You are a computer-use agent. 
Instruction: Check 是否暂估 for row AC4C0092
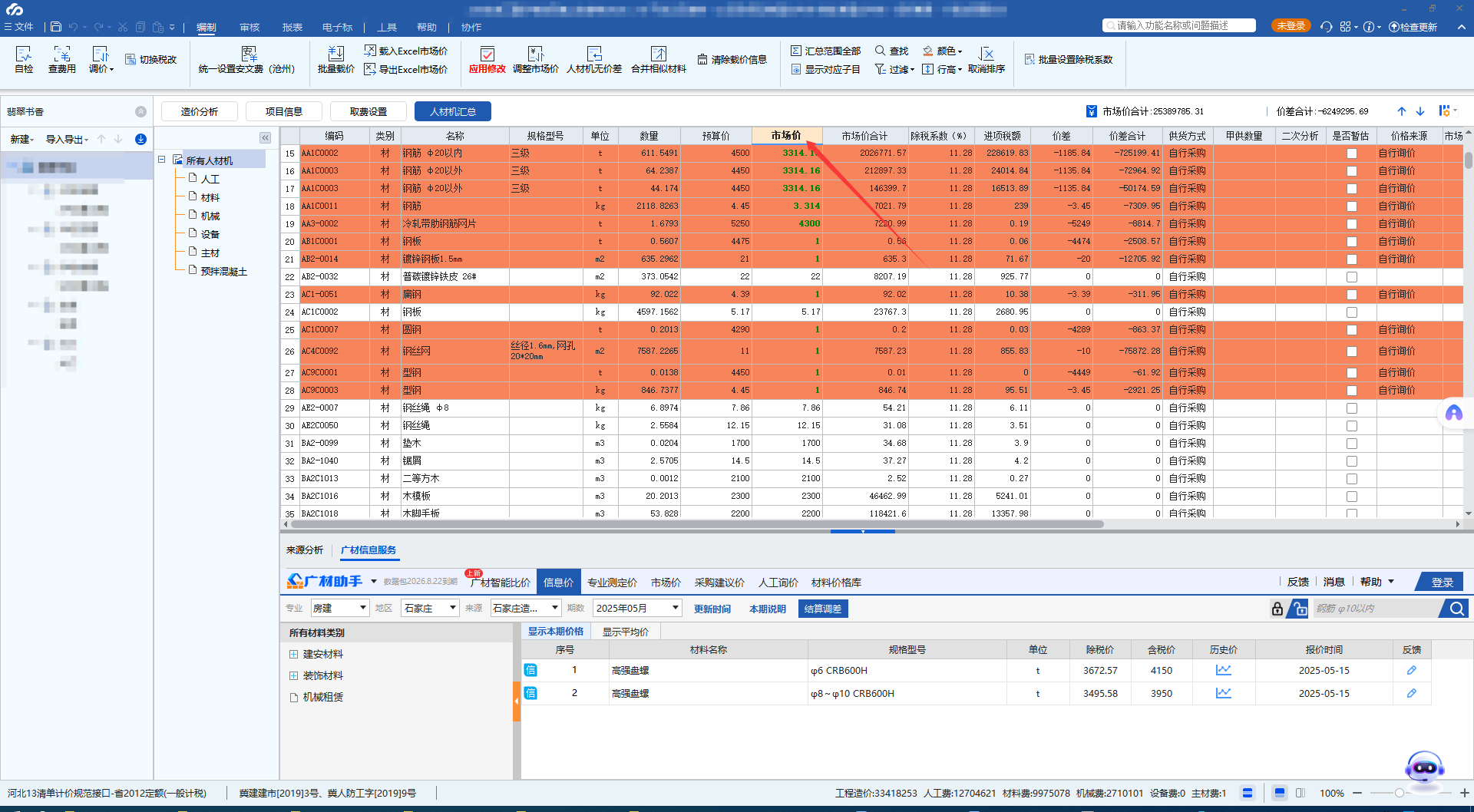point(1352,352)
